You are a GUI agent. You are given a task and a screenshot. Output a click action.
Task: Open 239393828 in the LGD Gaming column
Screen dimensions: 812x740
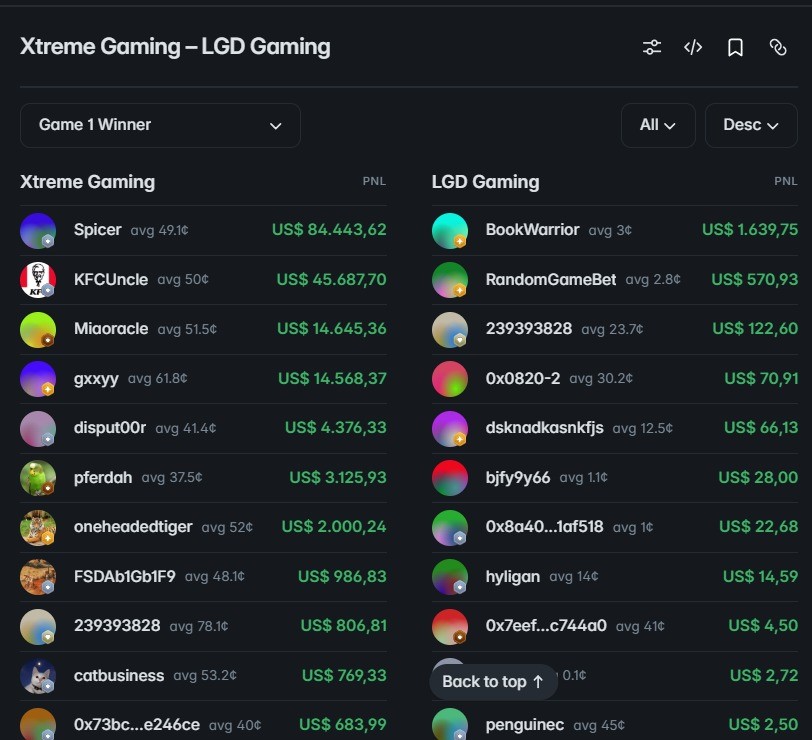point(529,329)
